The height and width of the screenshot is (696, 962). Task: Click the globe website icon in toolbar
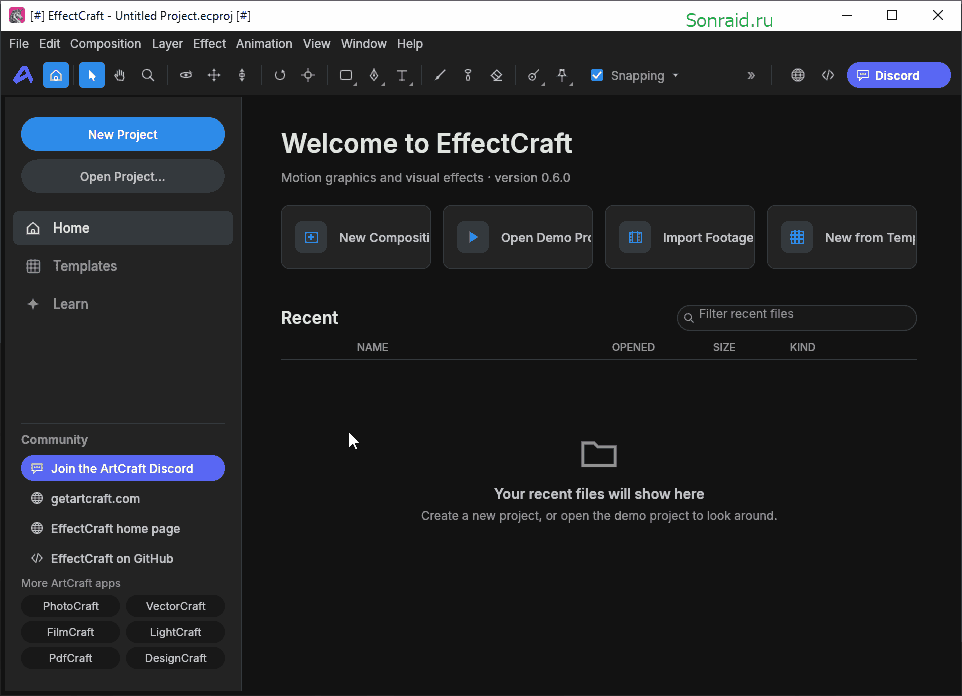(798, 75)
